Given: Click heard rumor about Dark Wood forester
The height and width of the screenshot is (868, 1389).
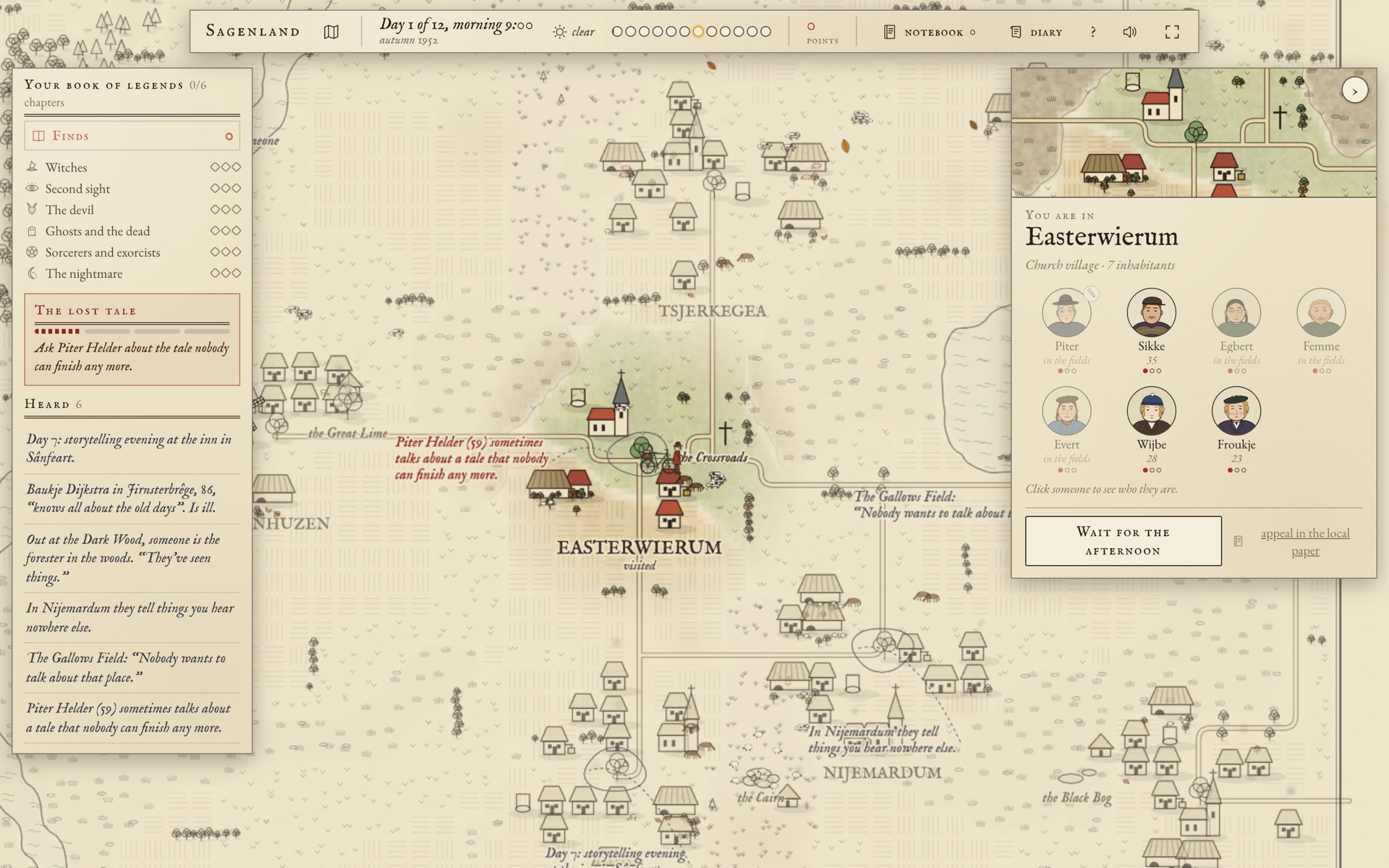Looking at the screenshot, I should point(132,558).
